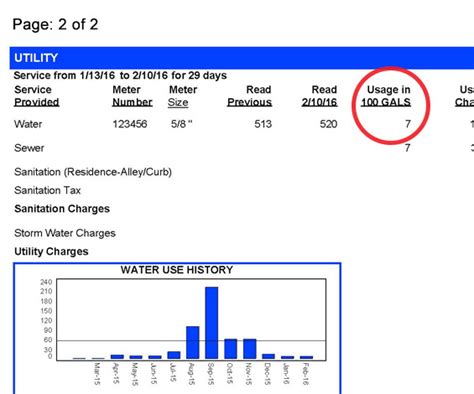474x394 pixels.
Task: Click the 'Page: 2 of 2' text
Action: coord(55,25)
